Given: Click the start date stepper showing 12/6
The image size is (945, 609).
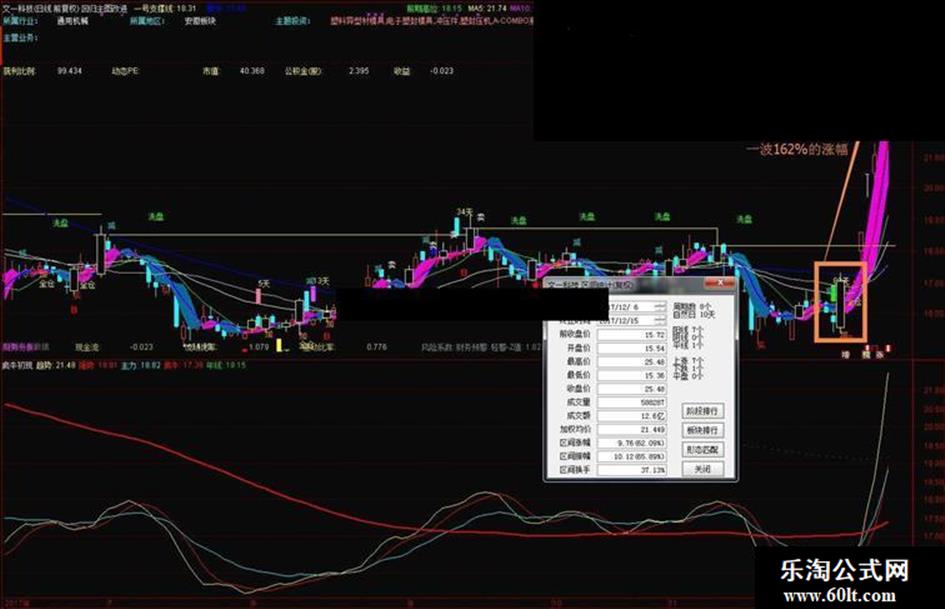Looking at the screenshot, I should 662,307.
